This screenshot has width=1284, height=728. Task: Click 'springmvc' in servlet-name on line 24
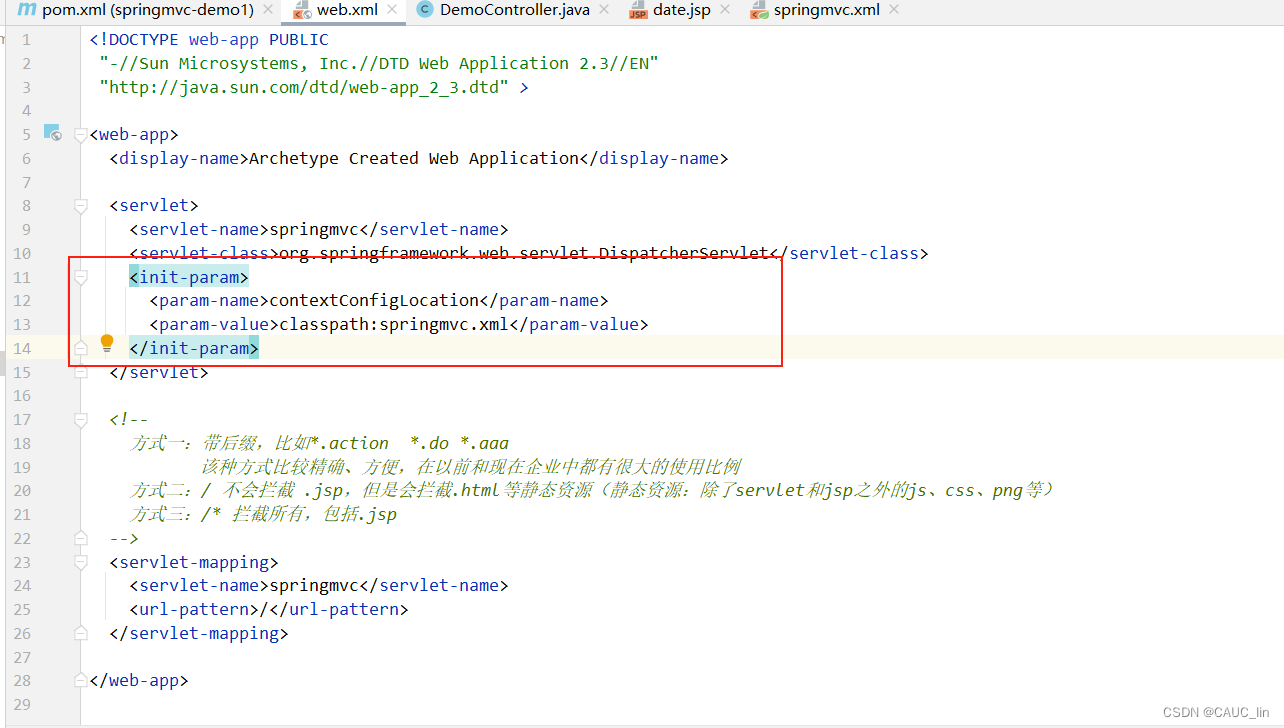point(314,585)
